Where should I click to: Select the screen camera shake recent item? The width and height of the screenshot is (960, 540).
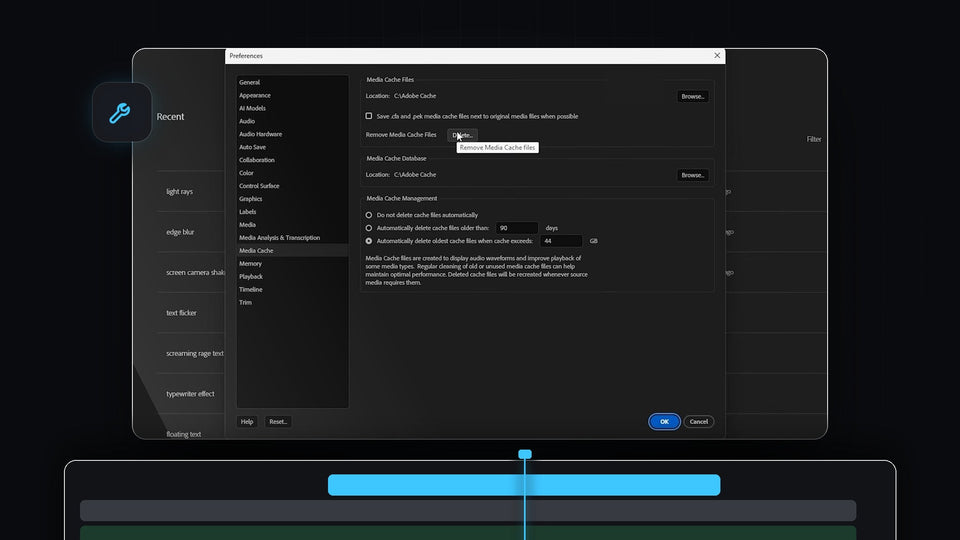tap(195, 272)
